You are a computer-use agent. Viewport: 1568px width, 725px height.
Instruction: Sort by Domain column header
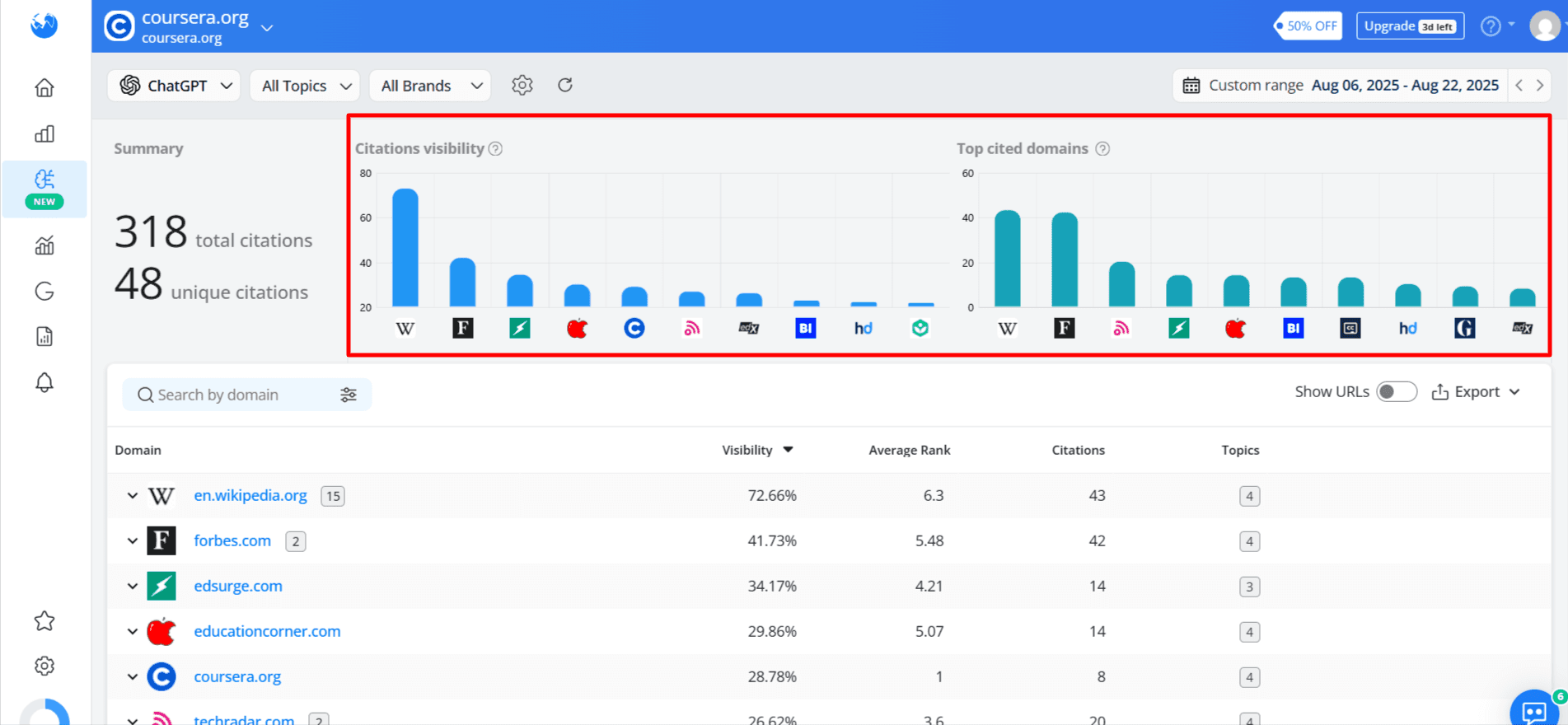138,450
